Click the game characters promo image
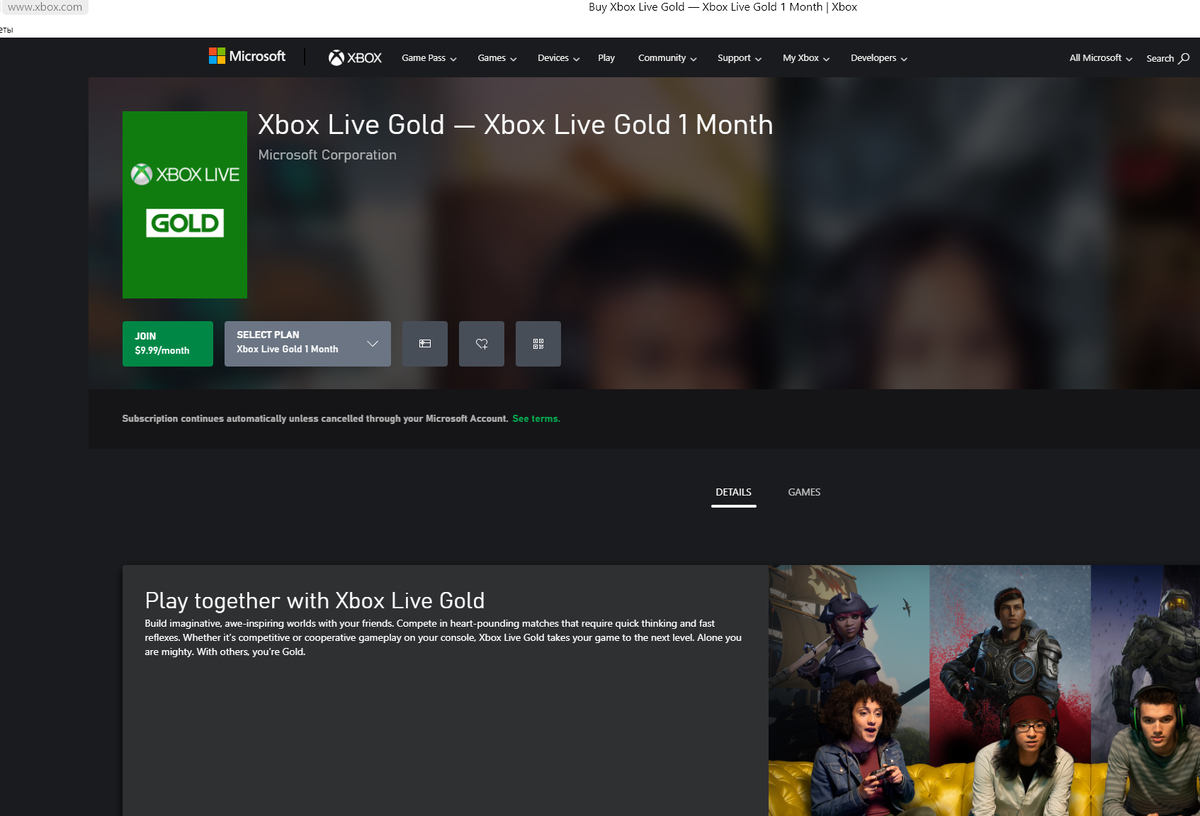Viewport: 1200px width, 816px height. (984, 690)
